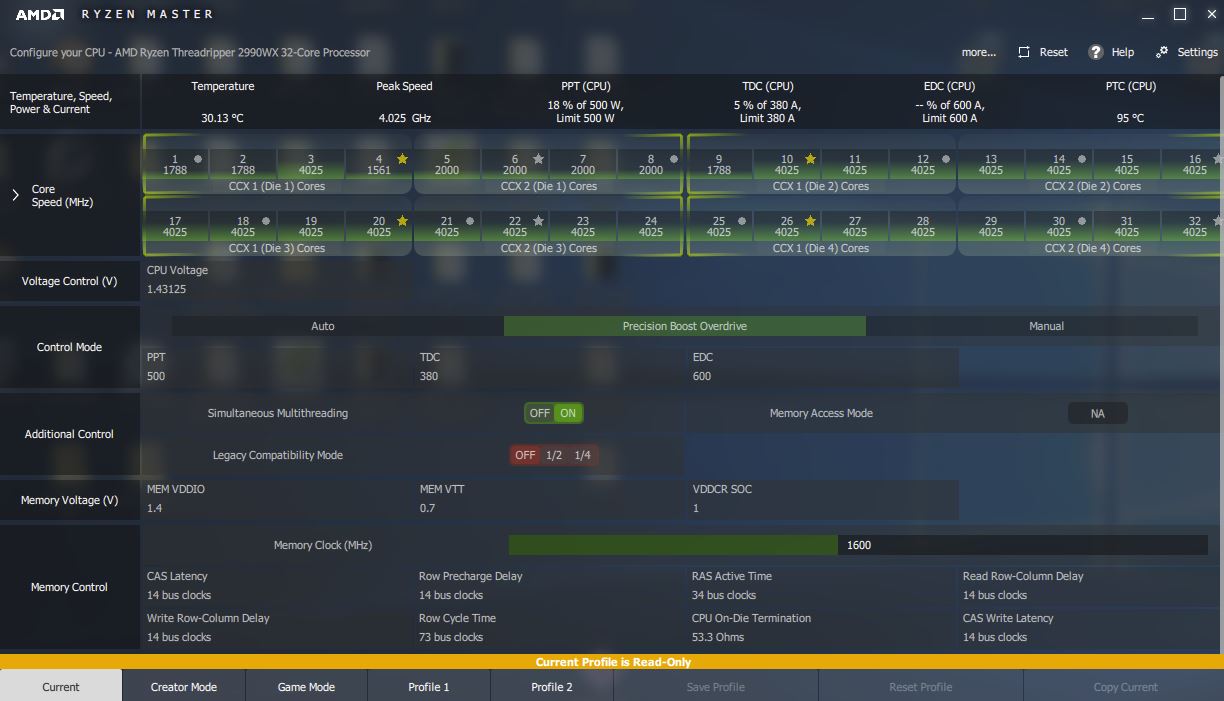Viewport: 1224px width, 701px height.
Task: Click the CPU On-Die Termination 53.3 Ohms
Action: coord(718,637)
